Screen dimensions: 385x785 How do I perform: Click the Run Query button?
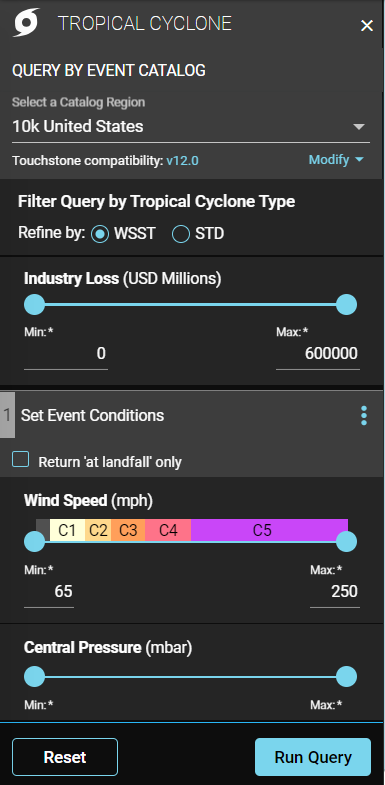pyautogui.click(x=313, y=756)
